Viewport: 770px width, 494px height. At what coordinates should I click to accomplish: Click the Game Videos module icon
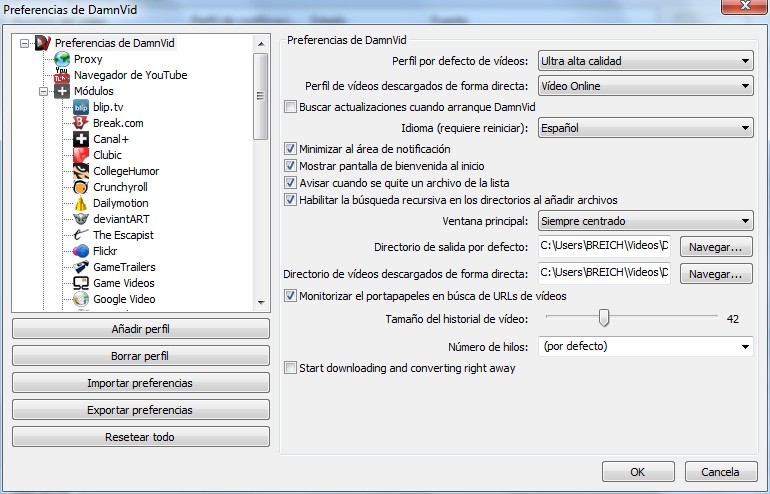coord(81,283)
